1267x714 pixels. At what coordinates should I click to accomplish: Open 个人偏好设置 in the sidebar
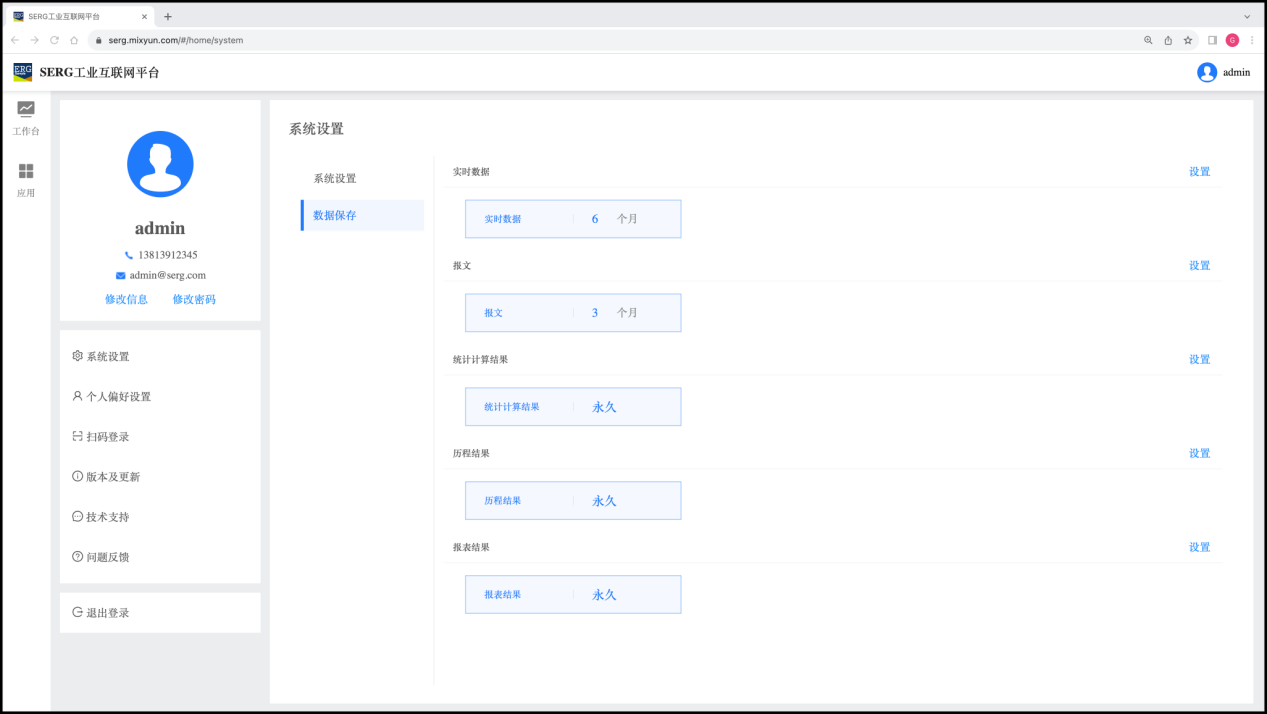click(x=118, y=397)
